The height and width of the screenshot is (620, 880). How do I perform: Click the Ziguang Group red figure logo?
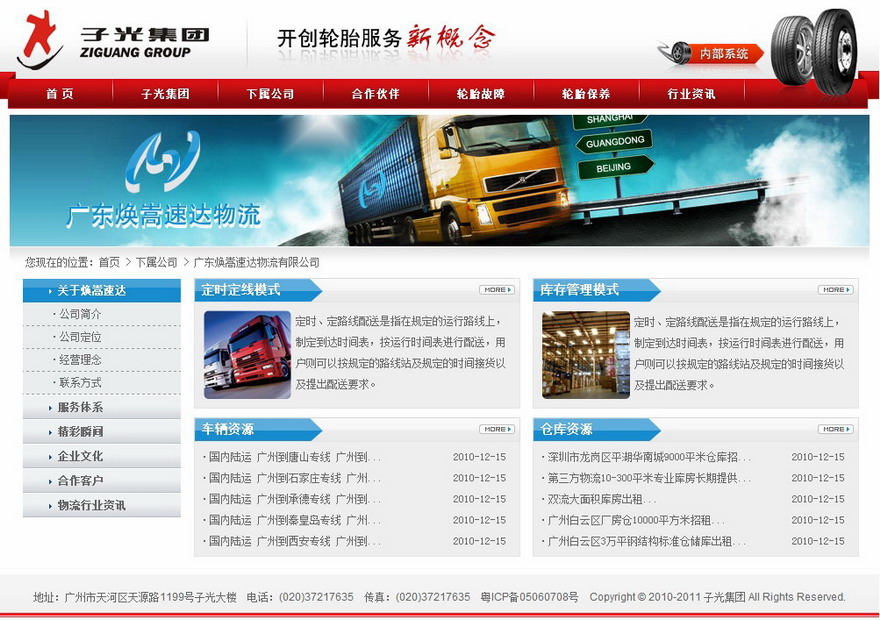coord(39,39)
